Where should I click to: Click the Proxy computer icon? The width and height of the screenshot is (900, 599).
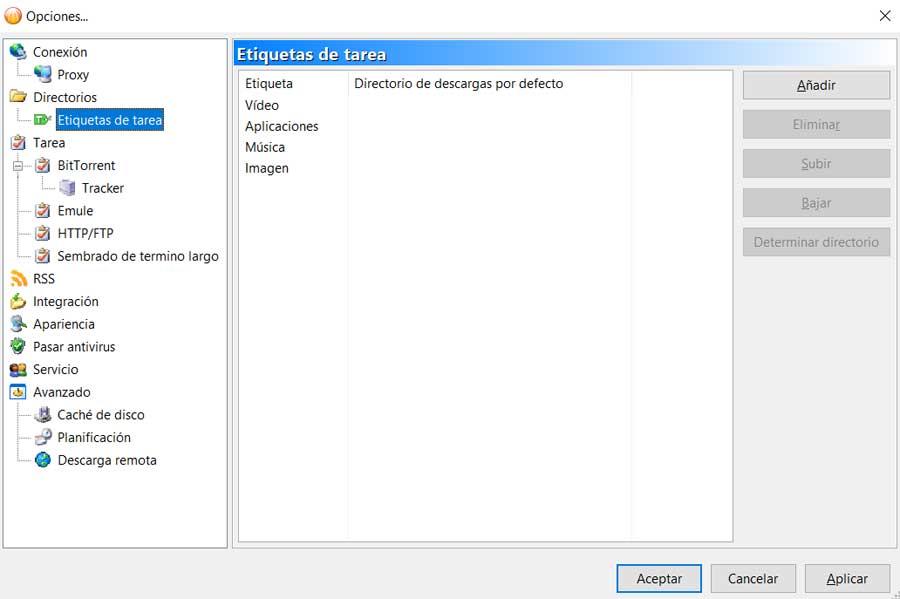(x=42, y=74)
